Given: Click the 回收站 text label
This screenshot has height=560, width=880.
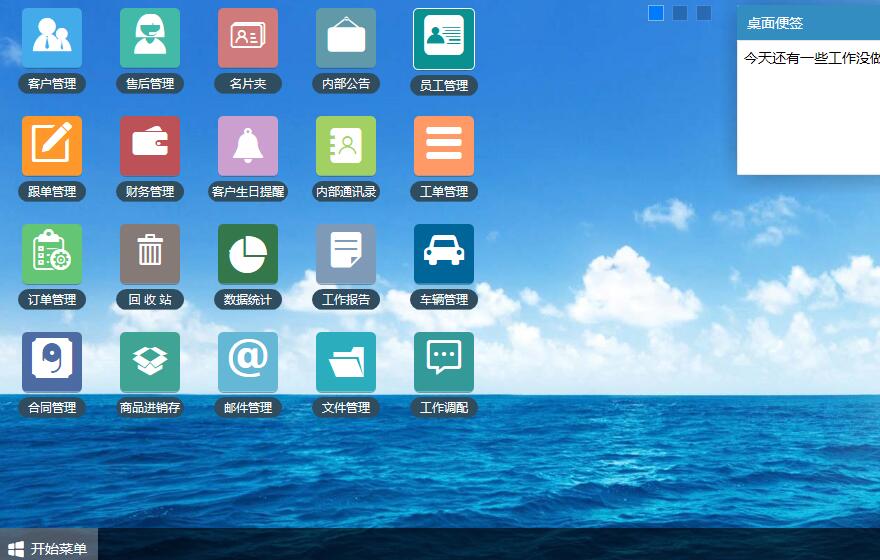Looking at the screenshot, I should (x=150, y=300).
